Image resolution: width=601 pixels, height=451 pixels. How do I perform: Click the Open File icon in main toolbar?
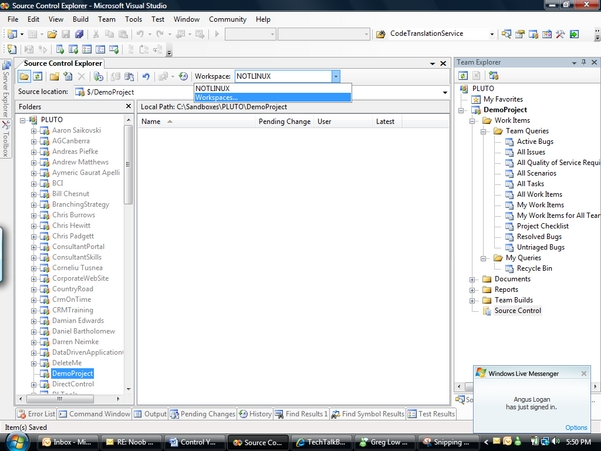point(52,34)
